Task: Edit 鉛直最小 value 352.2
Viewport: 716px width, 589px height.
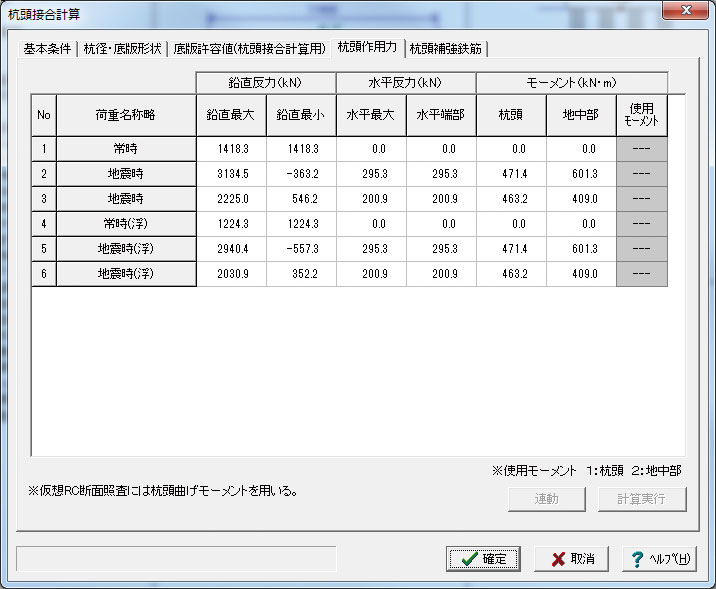Action: (x=301, y=274)
